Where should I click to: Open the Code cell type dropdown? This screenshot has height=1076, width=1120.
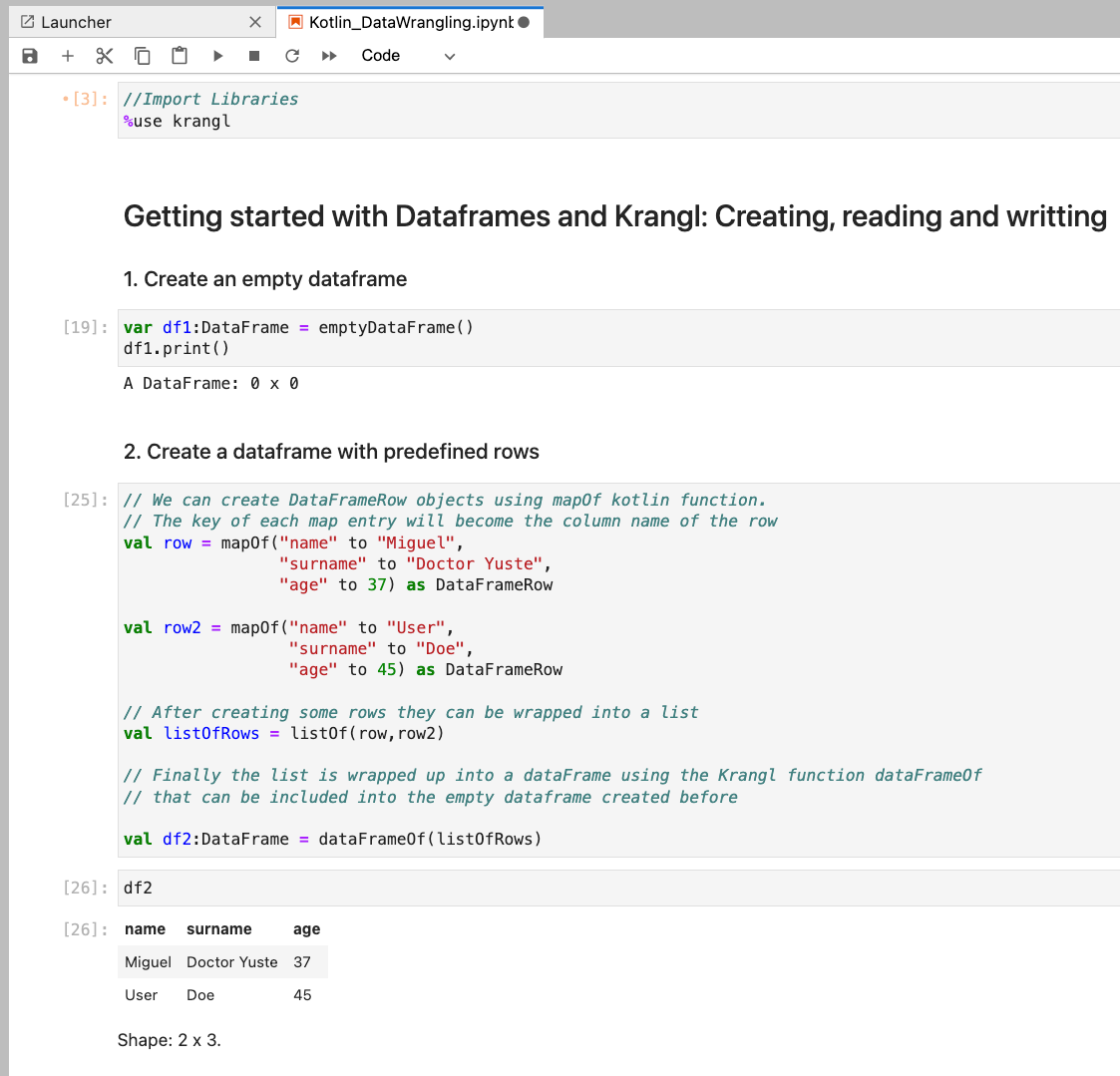[408, 56]
